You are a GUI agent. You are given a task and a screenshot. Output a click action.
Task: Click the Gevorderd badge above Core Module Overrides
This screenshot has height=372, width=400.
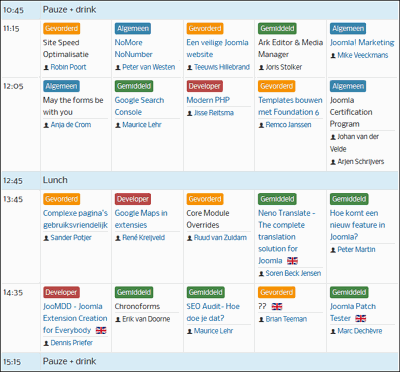coord(205,199)
